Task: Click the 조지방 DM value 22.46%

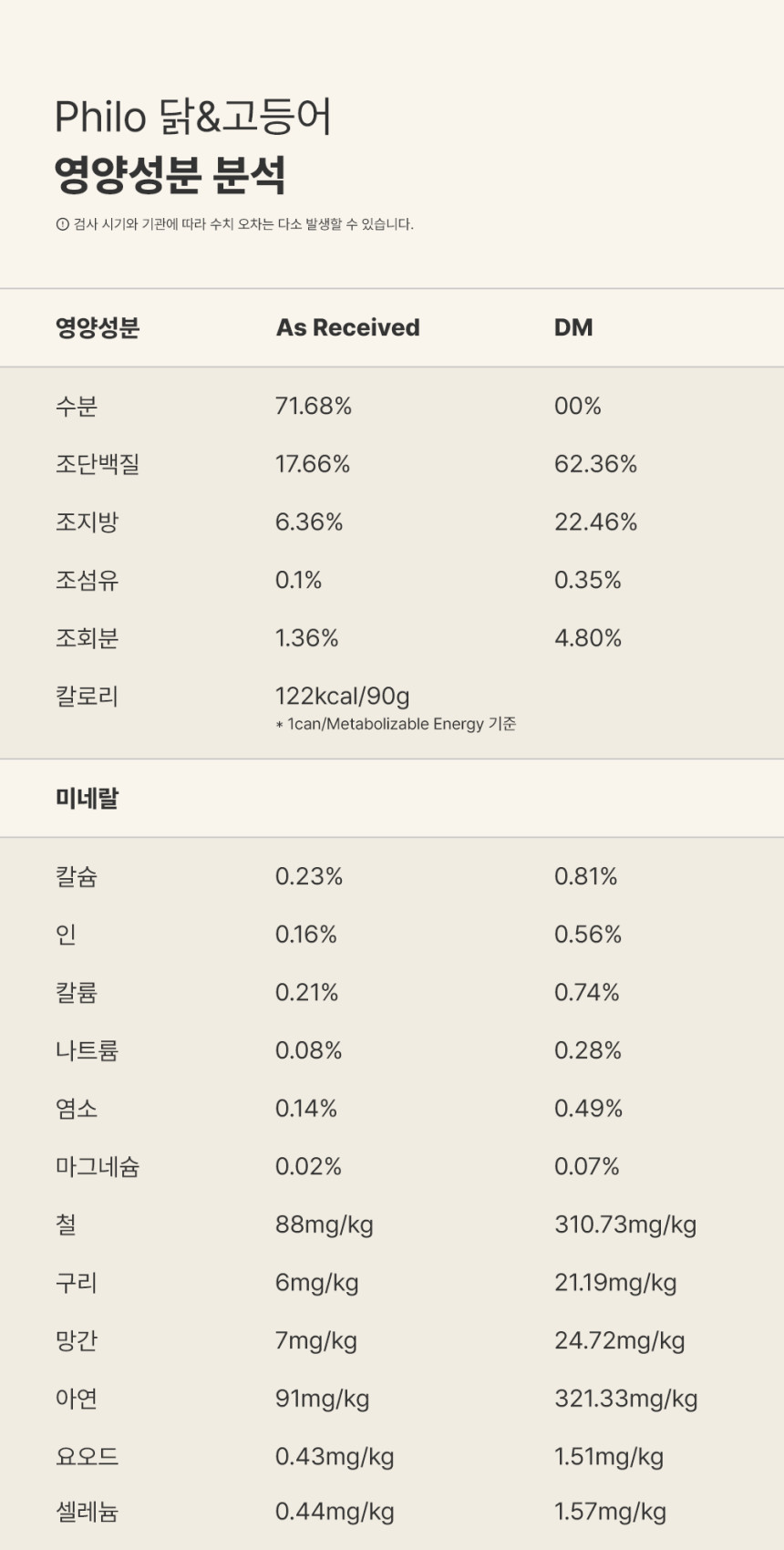Action: tap(595, 522)
